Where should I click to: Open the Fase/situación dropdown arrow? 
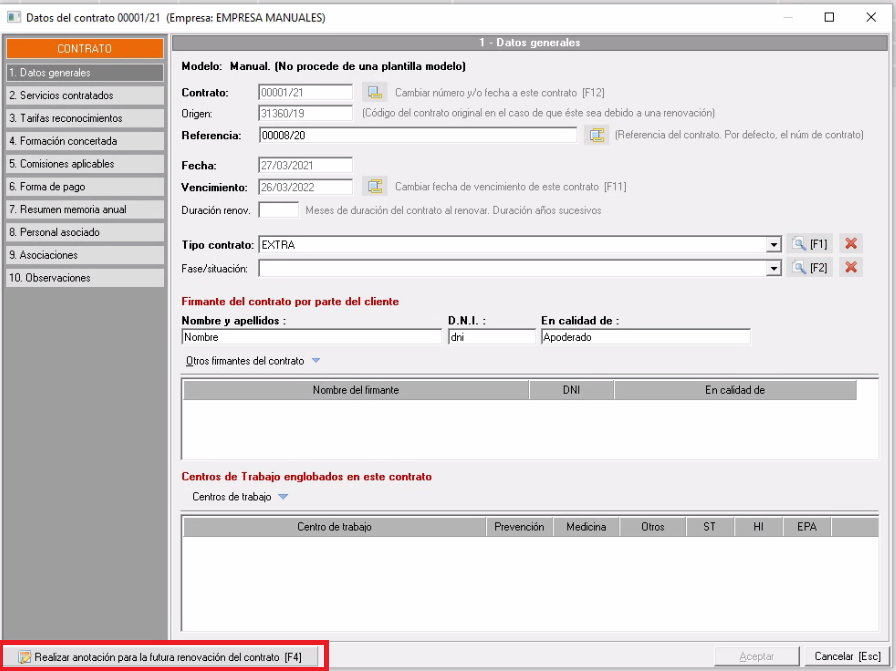773,268
